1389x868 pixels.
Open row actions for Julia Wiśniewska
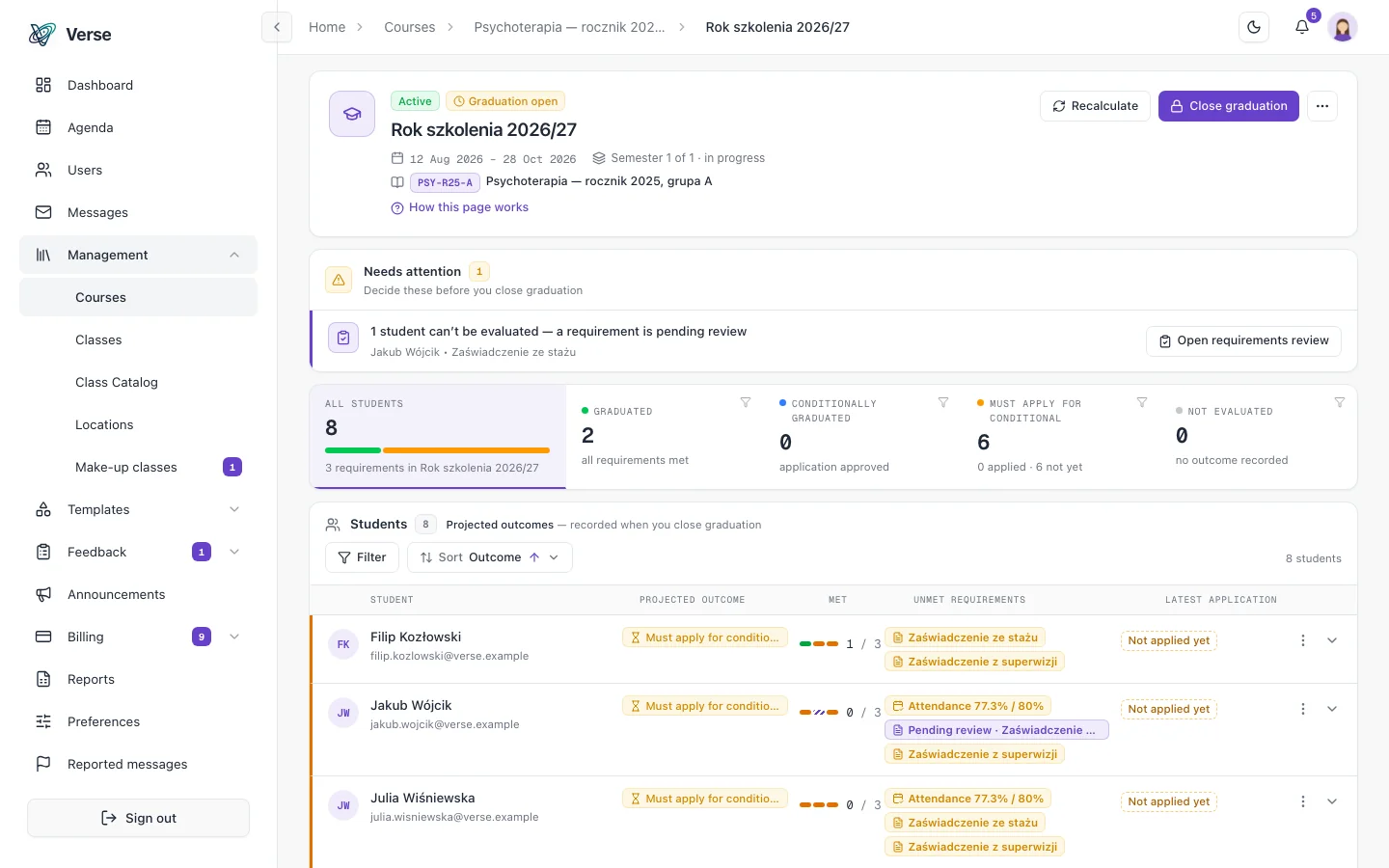tap(1303, 801)
